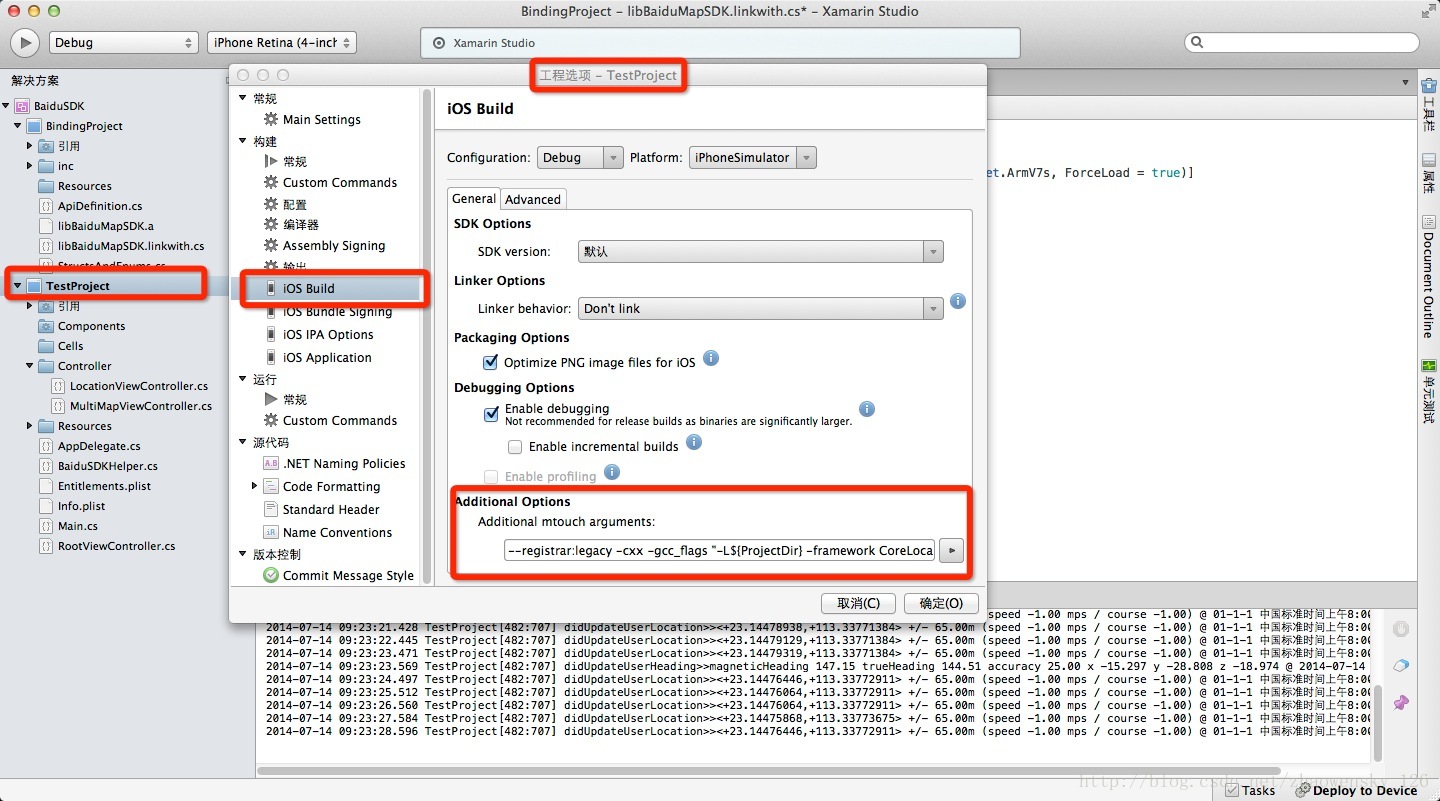Switch to the General tab

coord(474,199)
